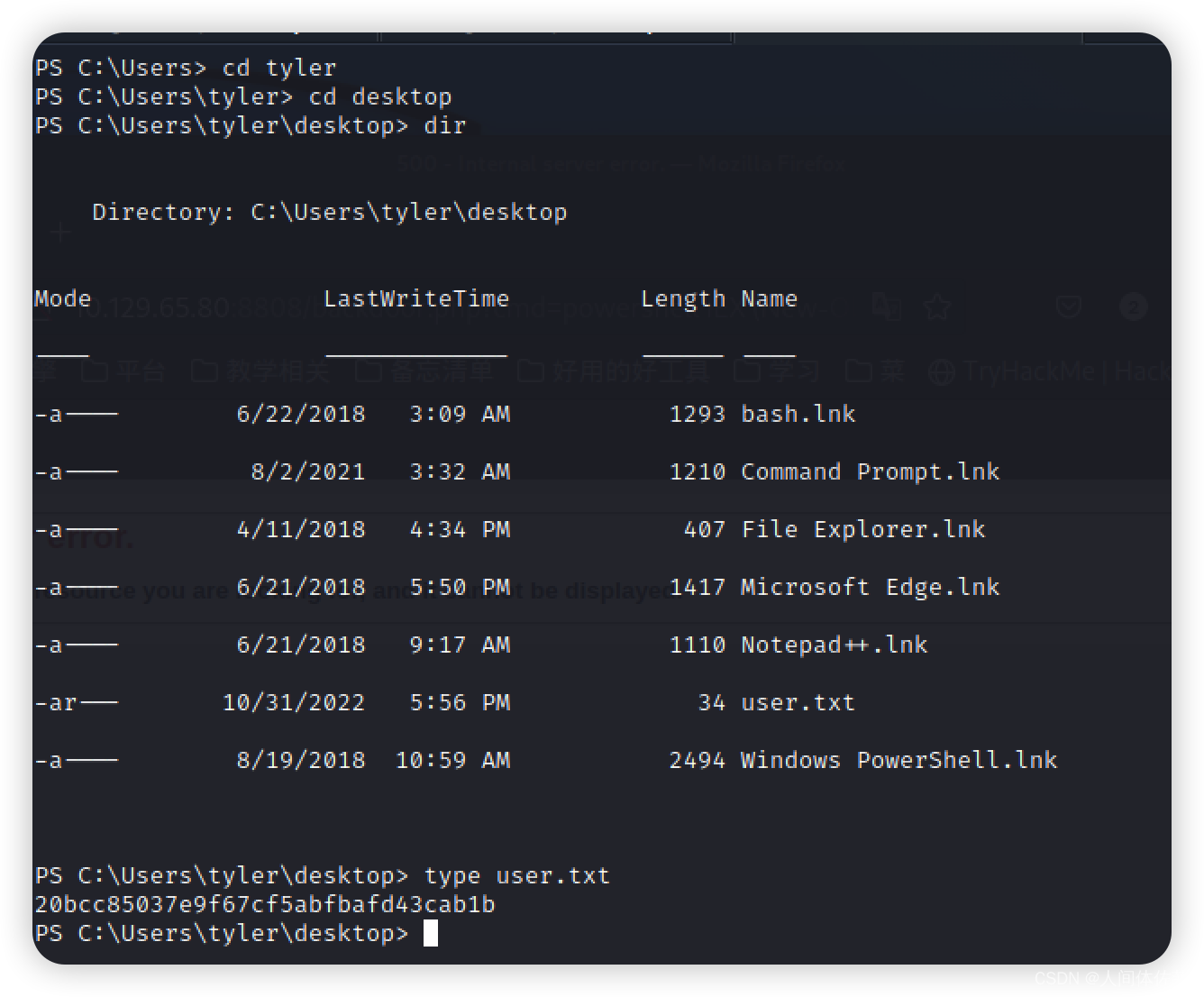Click the Pocket icon in background Firefox

click(1069, 307)
